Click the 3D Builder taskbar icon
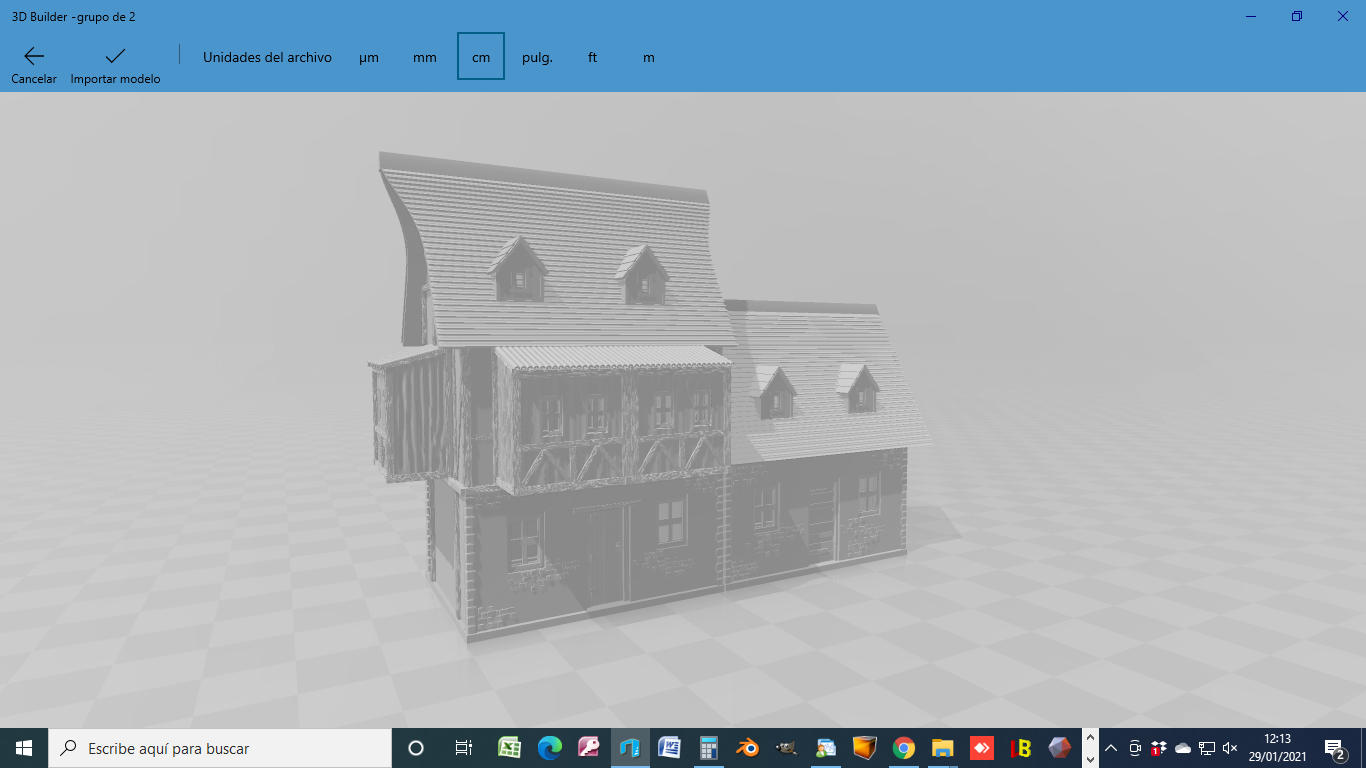Viewport: 1366px width, 768px height. pyautogui.click(x=629, y=748)
